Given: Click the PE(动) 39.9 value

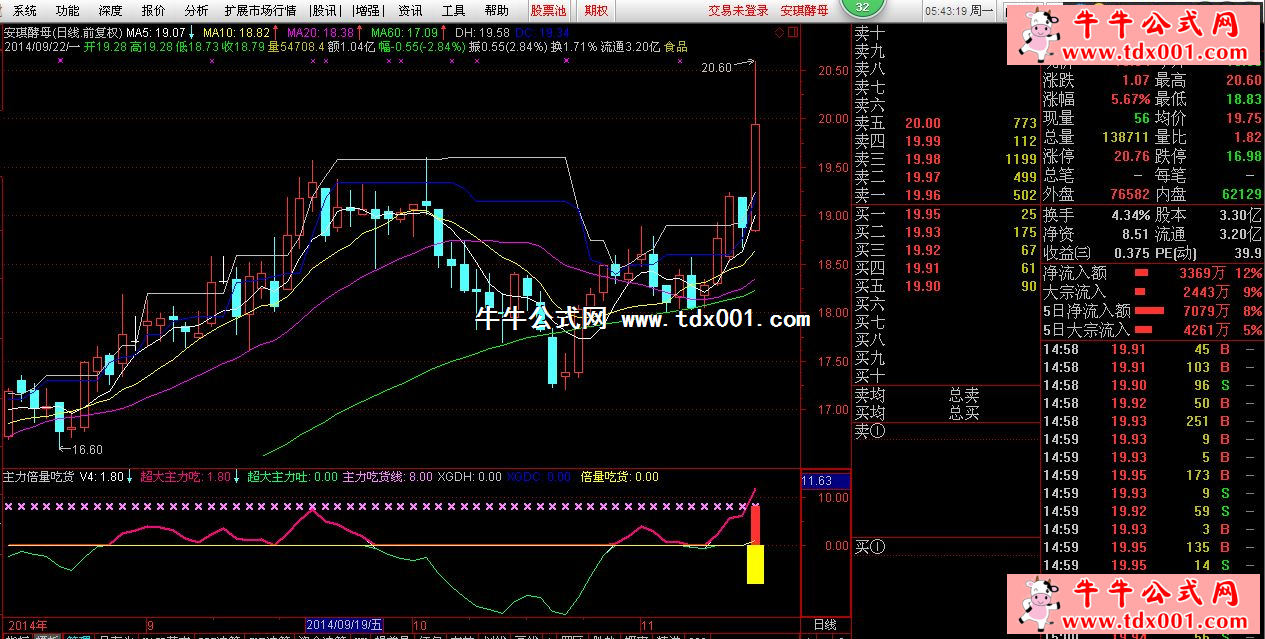Looking at the screenshot, I should (x=1246, y=253).
